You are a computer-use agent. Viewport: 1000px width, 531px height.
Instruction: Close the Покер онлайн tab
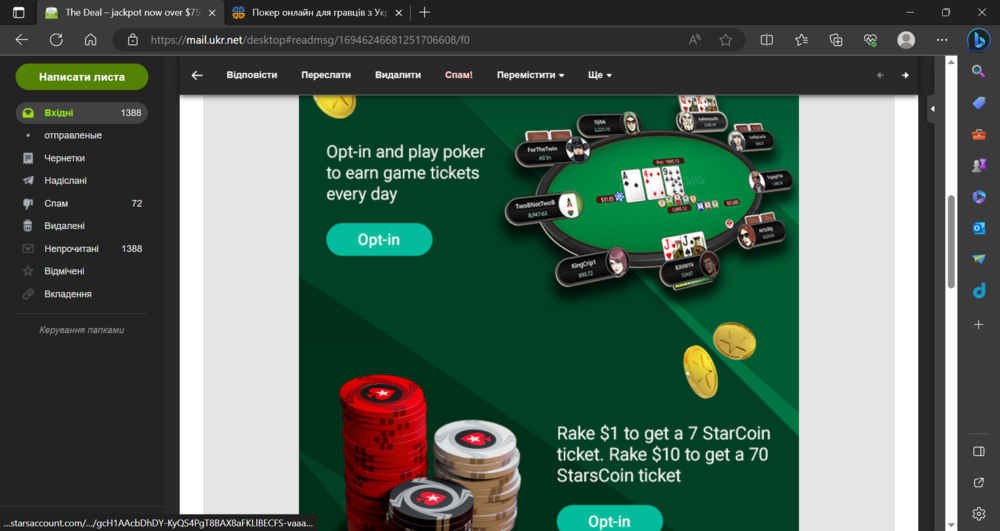click(399, 13)
